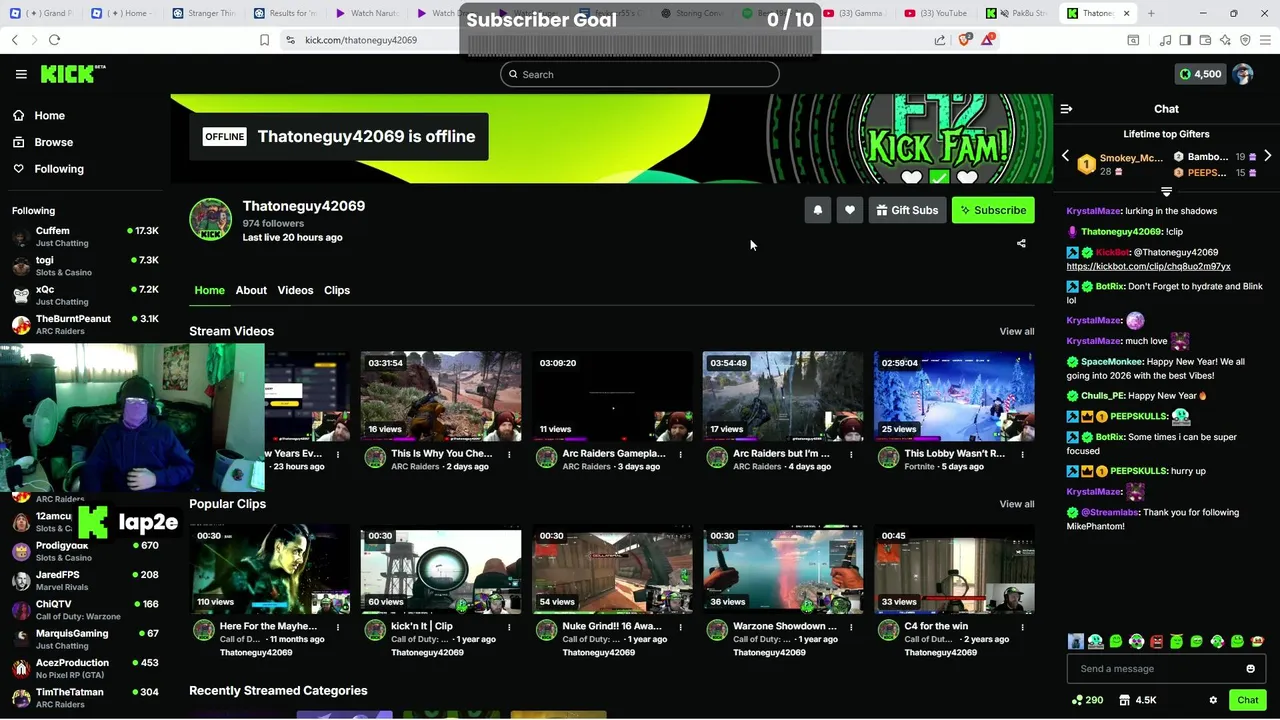
Task: Open options for kick'n It clip
Action: [x=509, y=627]
